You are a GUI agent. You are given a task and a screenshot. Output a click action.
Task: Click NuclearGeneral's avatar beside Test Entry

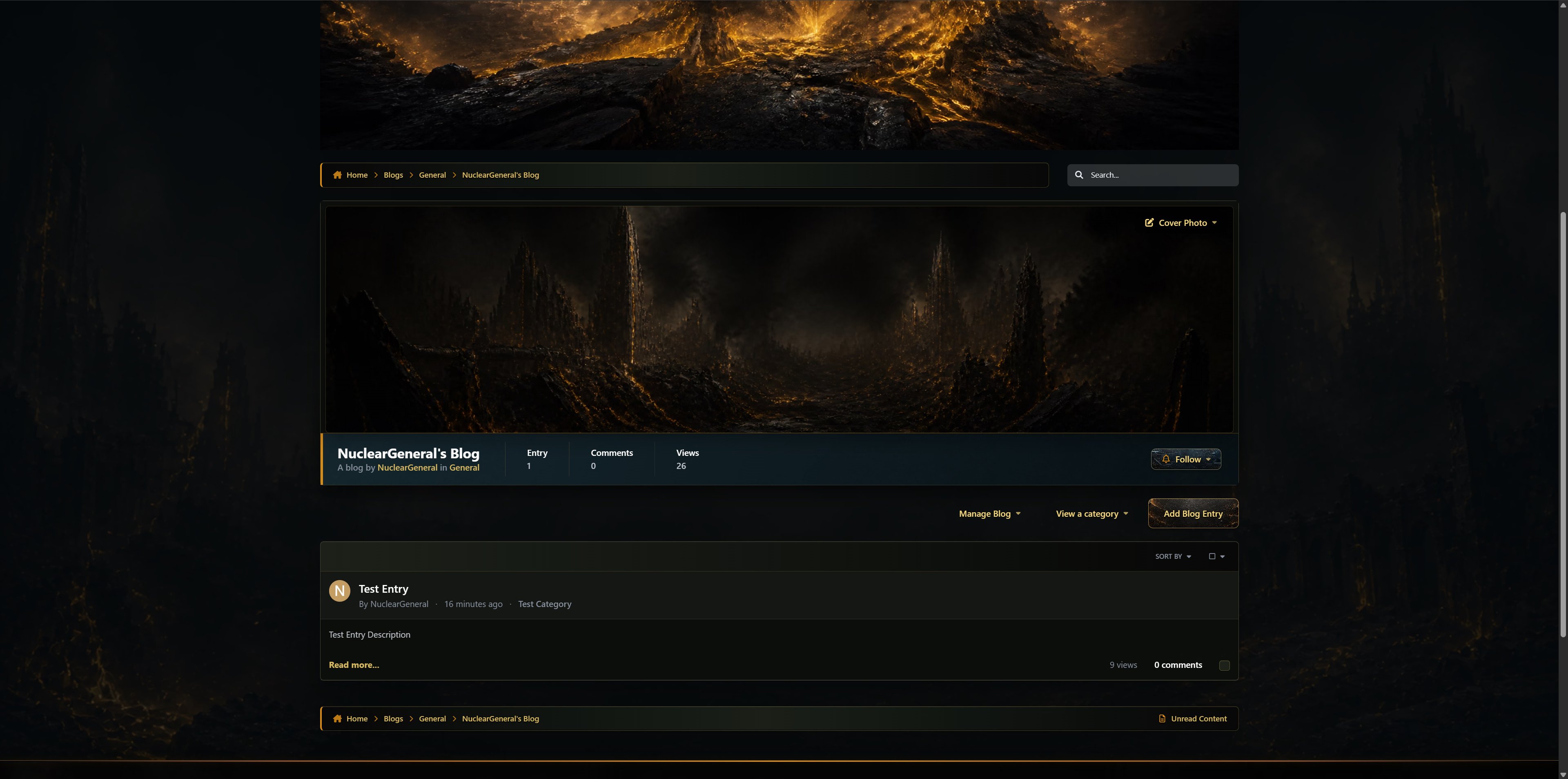340,591
